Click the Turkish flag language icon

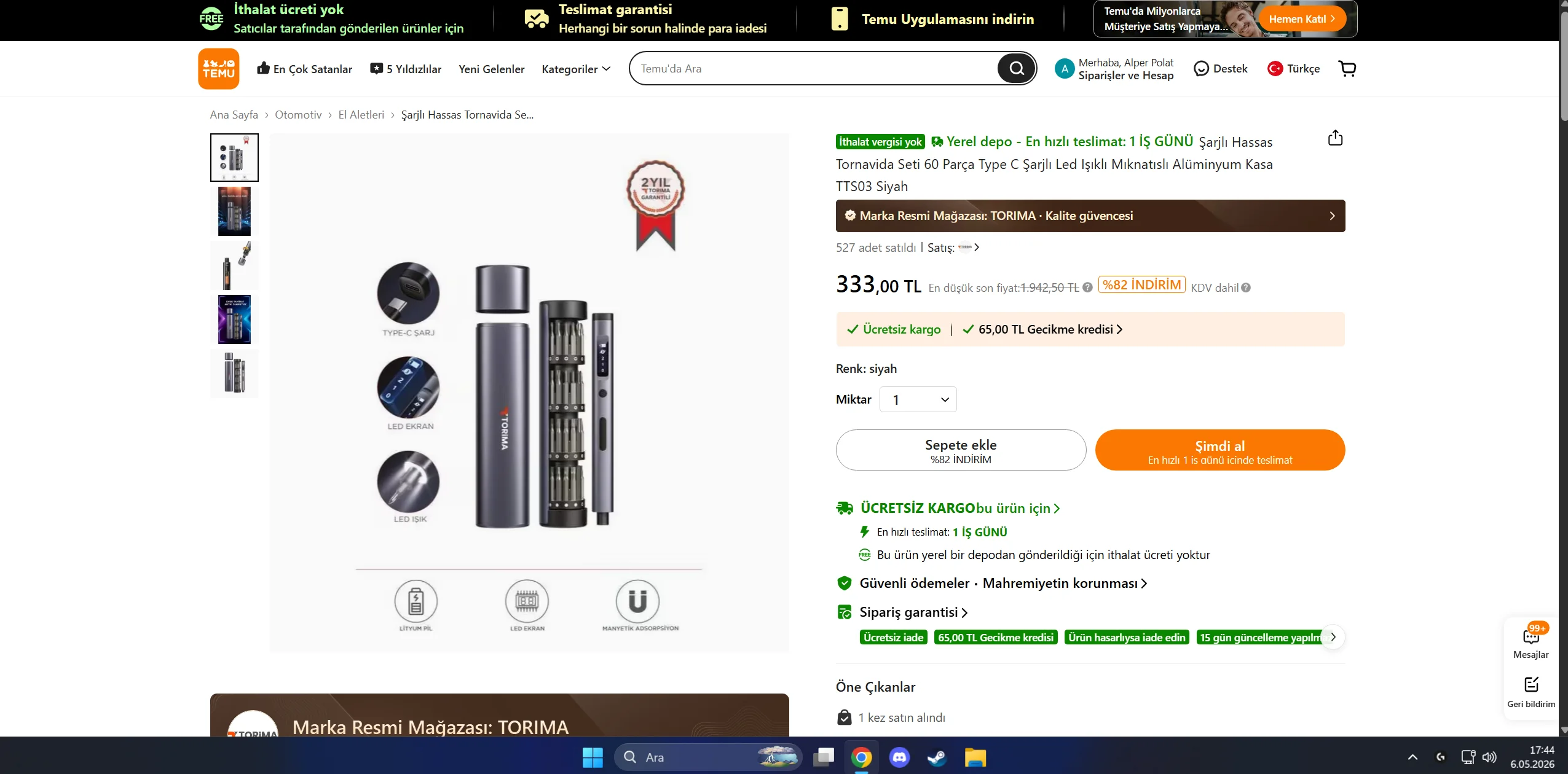1275,69
